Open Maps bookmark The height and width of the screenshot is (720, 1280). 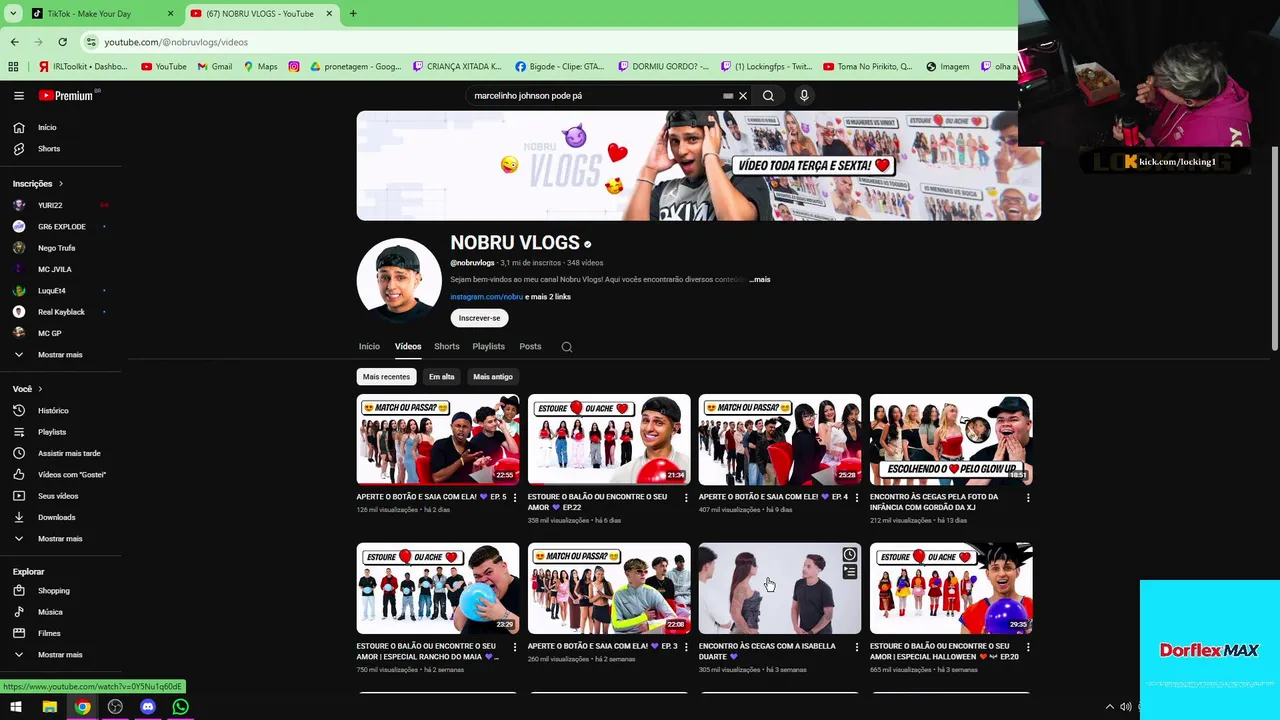[x=260, y=67]
